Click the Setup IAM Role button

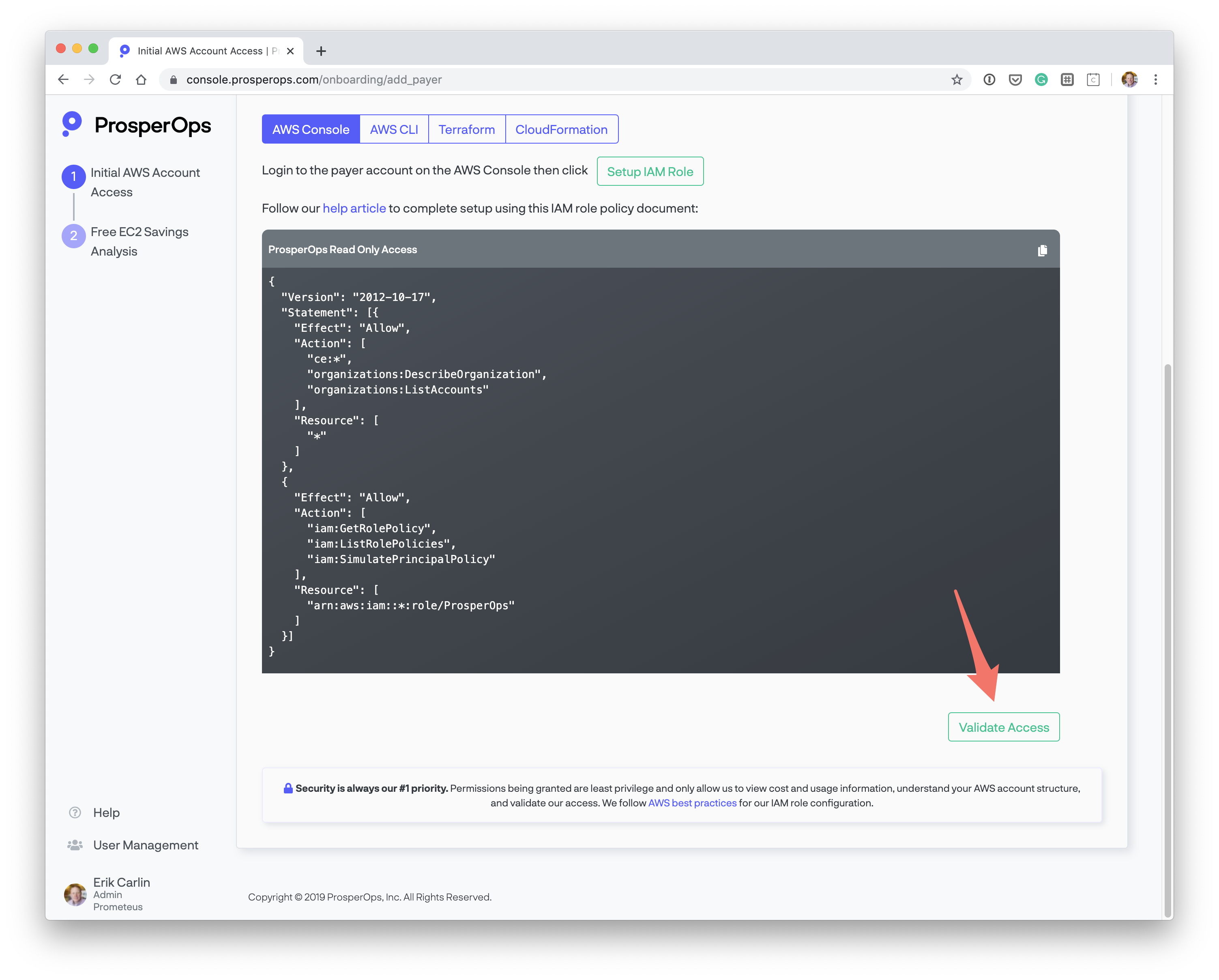650,171
